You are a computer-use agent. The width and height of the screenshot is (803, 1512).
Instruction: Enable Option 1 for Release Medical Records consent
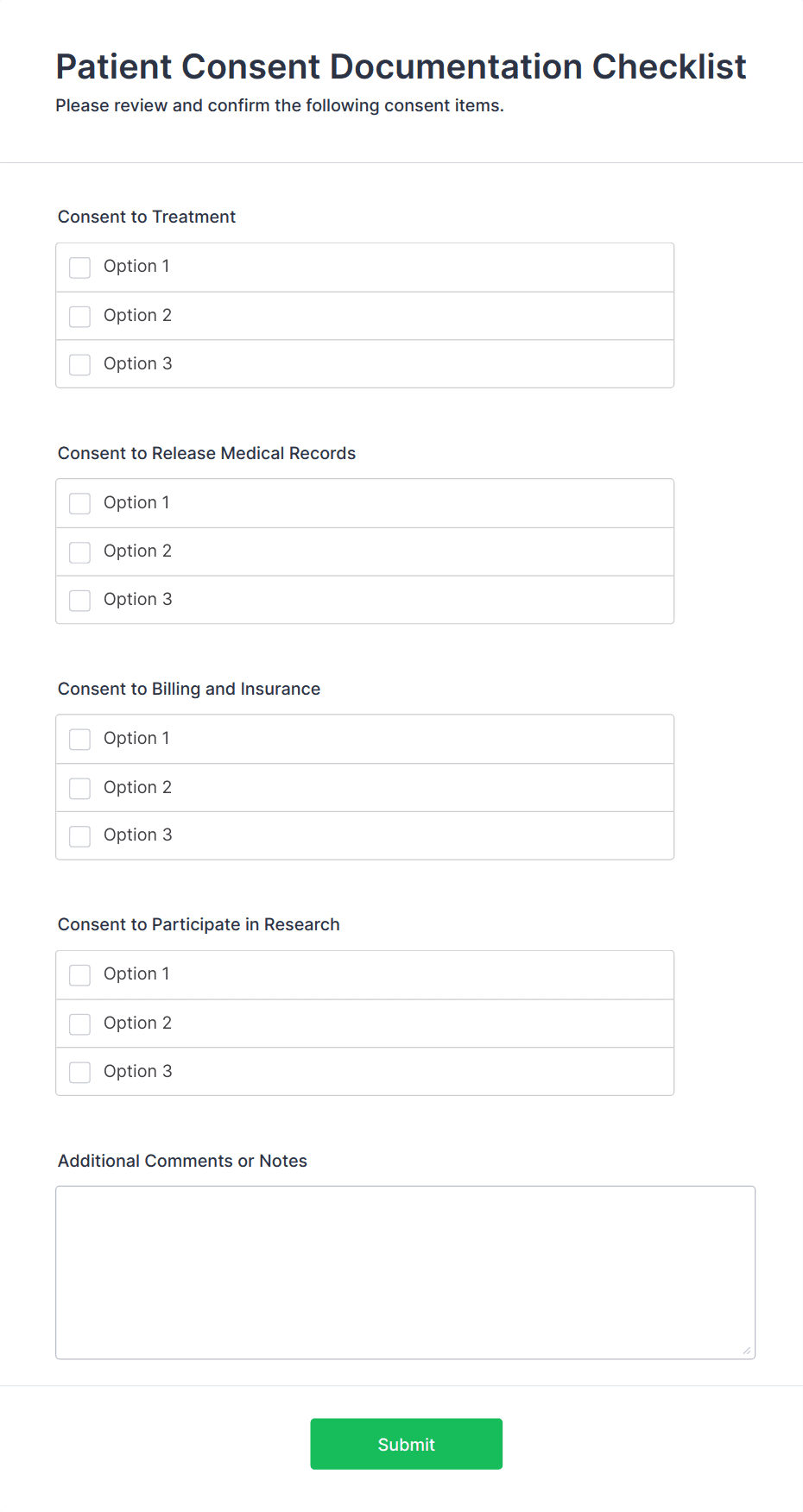pos(79,503)
